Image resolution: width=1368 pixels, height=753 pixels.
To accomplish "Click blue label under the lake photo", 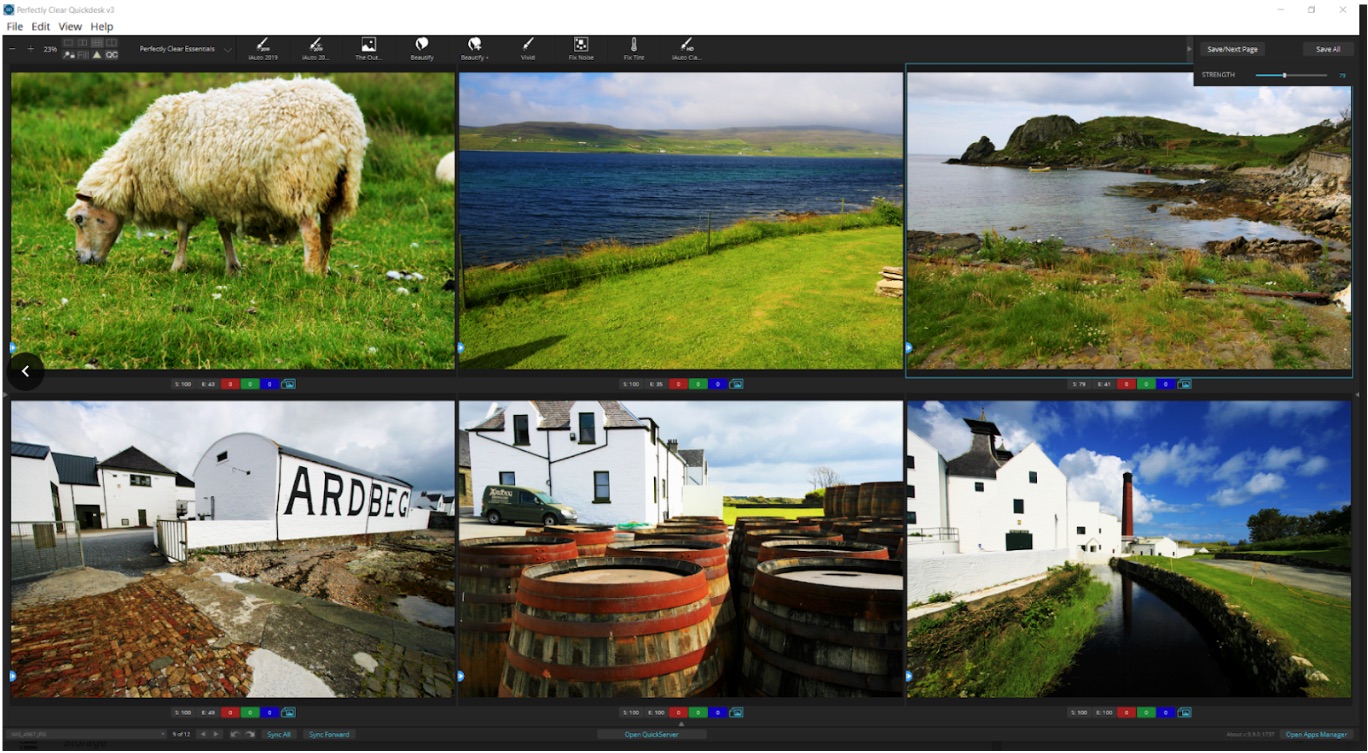I will (x=717, y=384).
